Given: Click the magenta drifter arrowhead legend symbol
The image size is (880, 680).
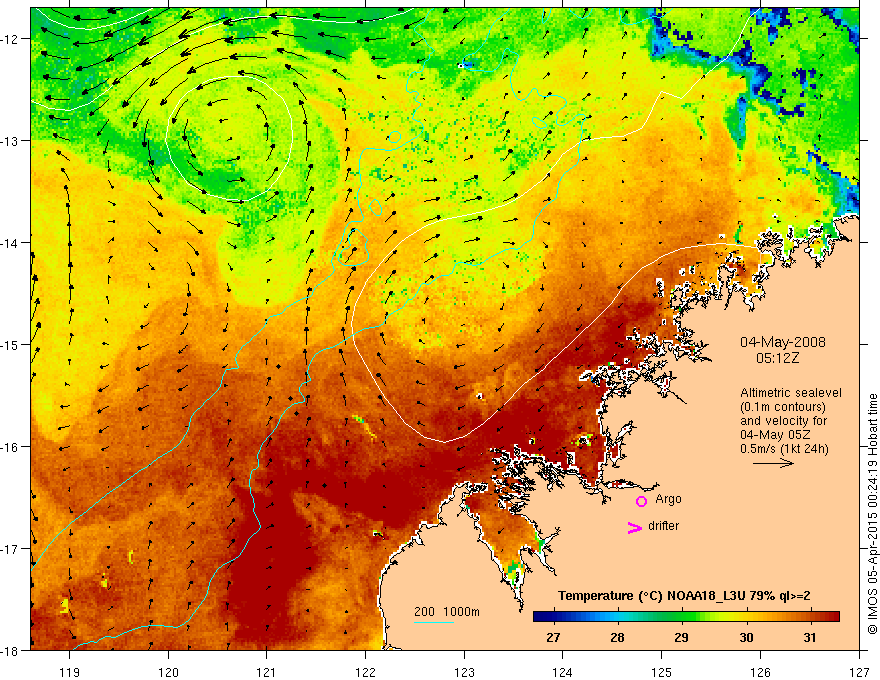Looking at the screenshot, I should (x=634, y=527).
